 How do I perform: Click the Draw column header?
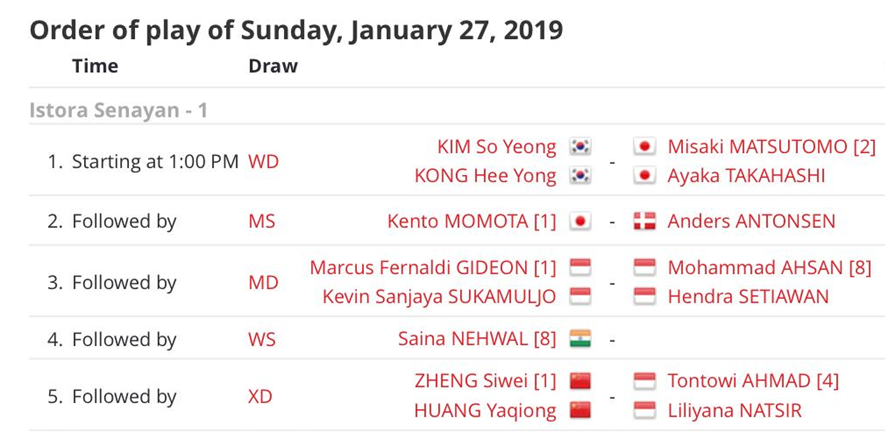pos(273,66)
